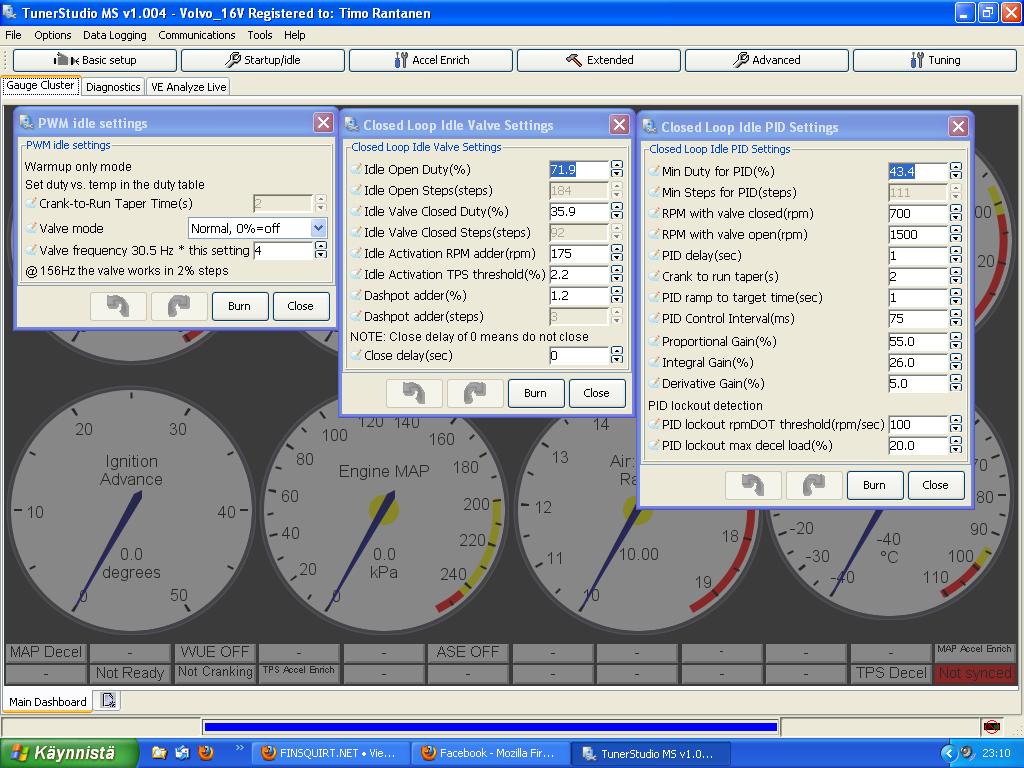The image size is (1024, 768).
Task: Click Burn in Closed Loop Idle PID Settings
Action: coord(874,485)
